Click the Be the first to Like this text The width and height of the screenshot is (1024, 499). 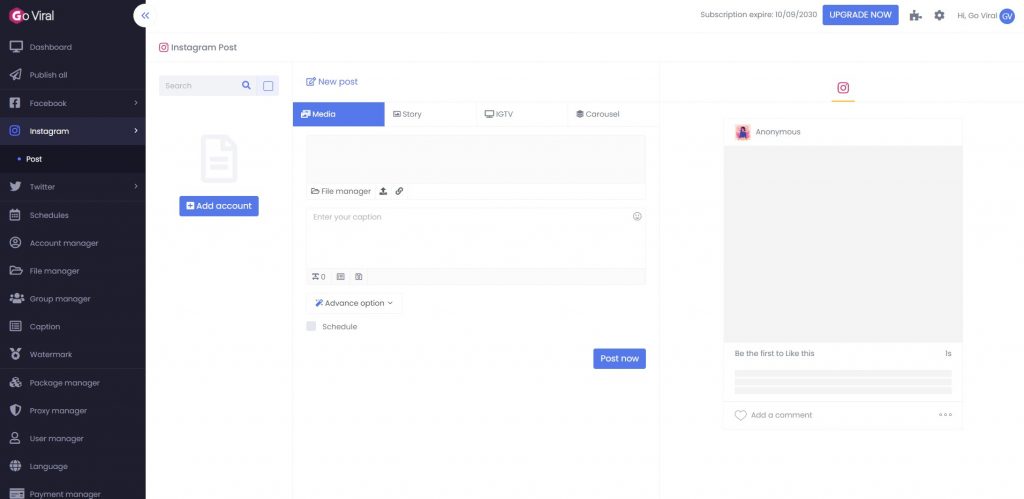[775, 353]
